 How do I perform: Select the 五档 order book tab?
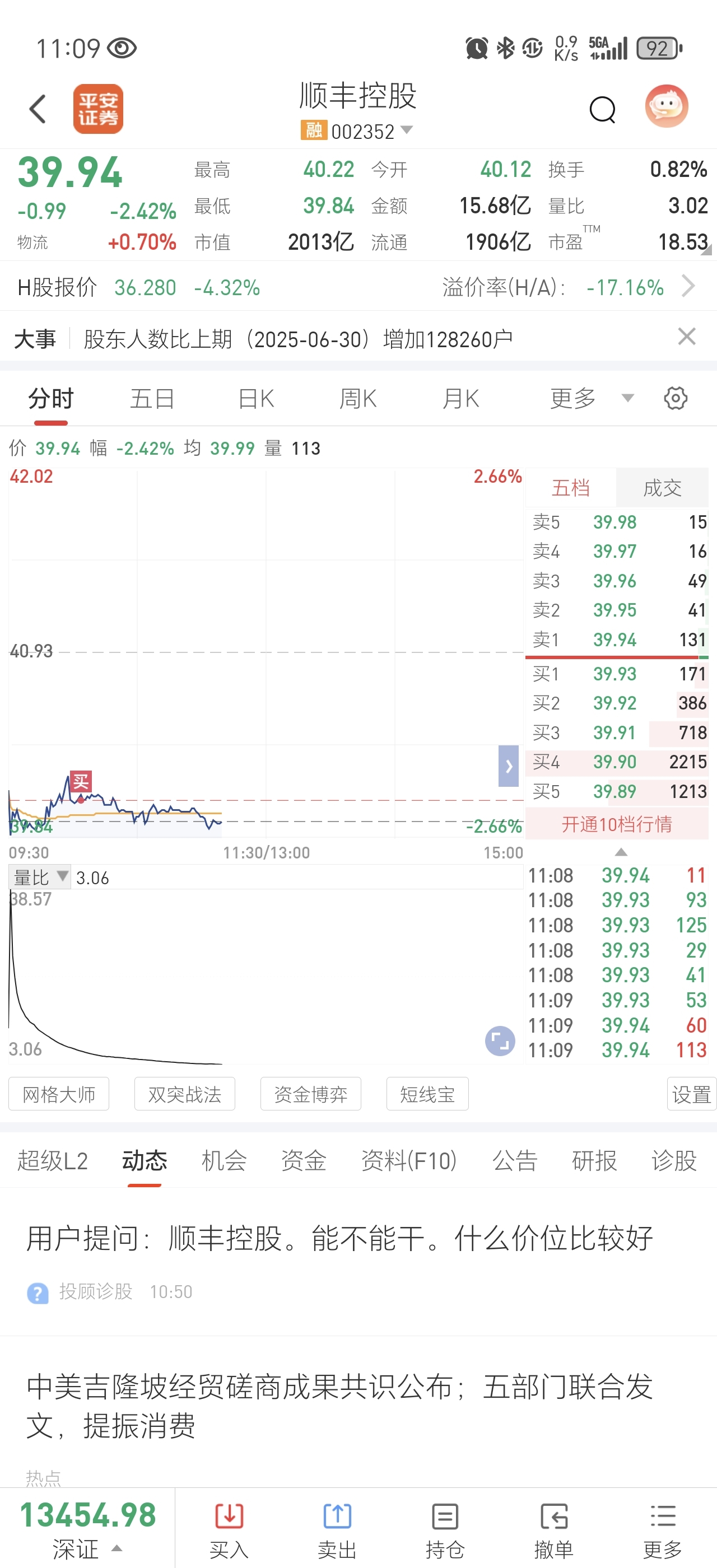(570, 488)
